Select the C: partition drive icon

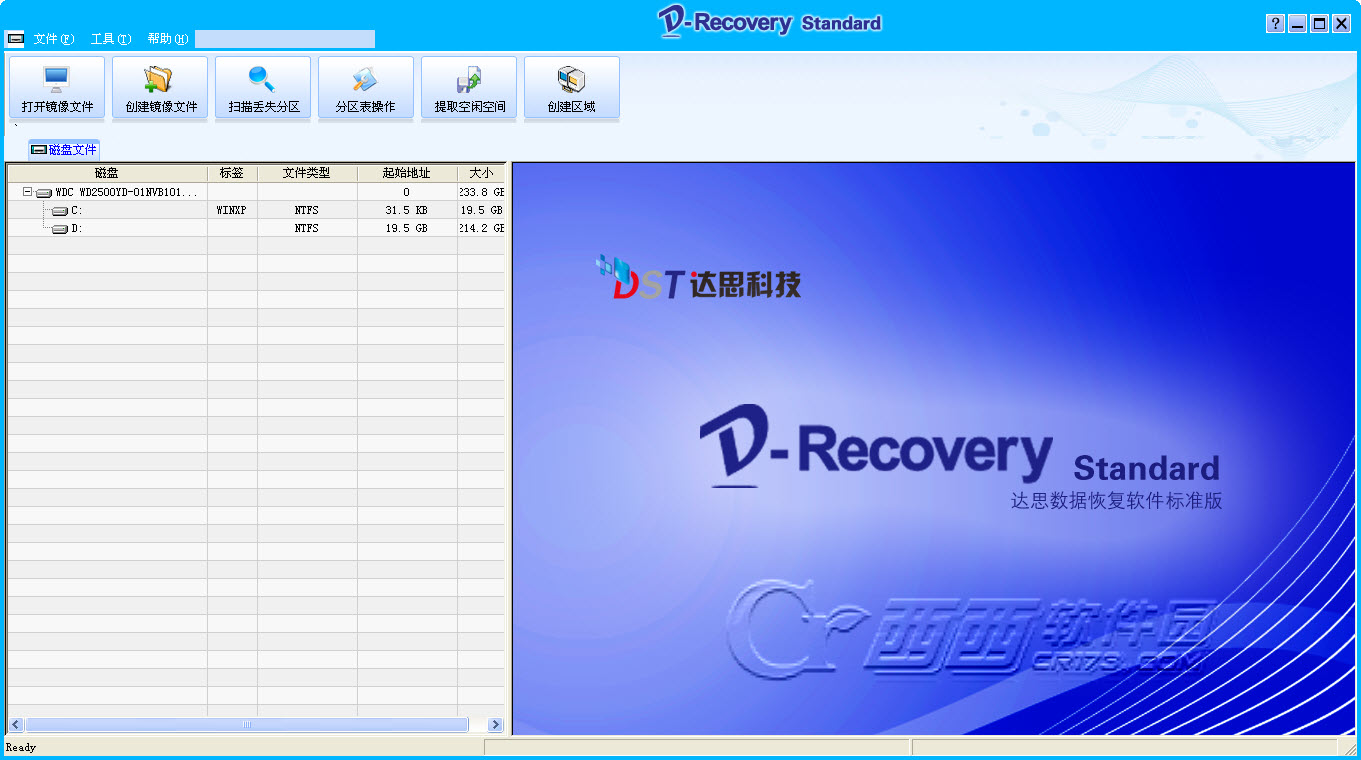click(x=60, y=210)
